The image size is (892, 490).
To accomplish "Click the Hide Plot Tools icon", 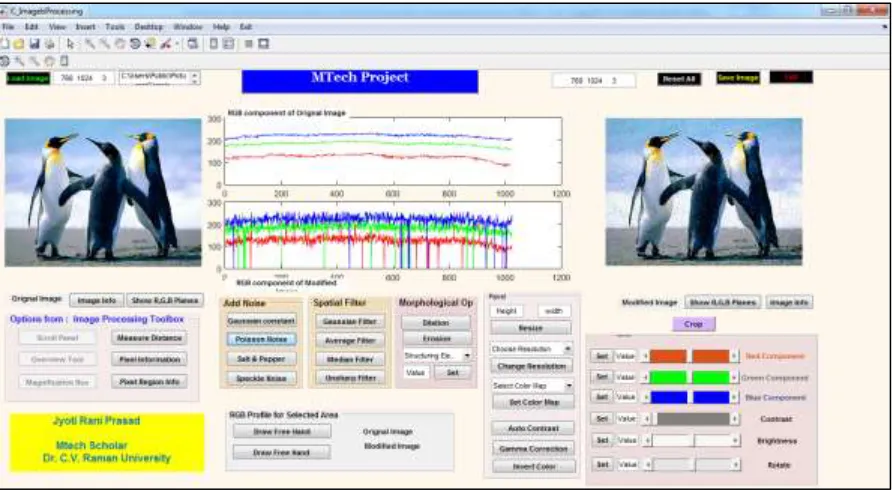I will coord(249,44).
